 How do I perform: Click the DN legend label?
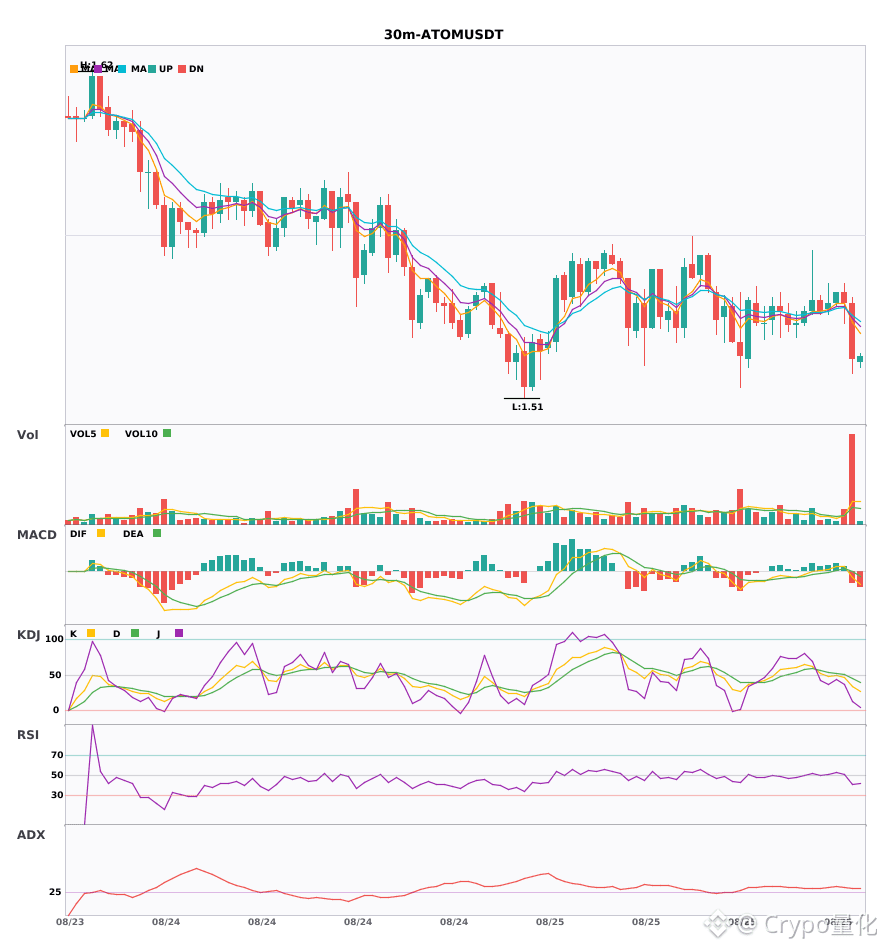point(196,69)
